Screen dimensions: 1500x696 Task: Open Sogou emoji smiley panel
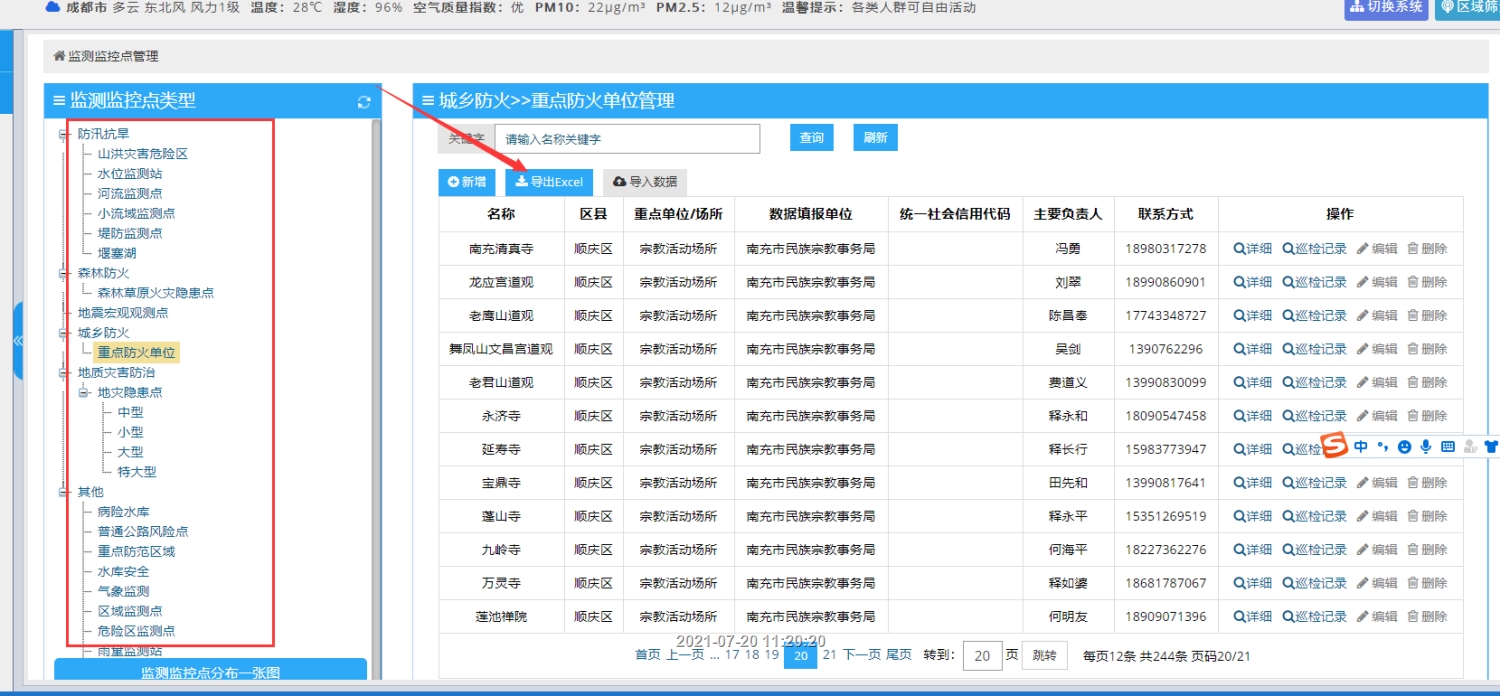[1405, 447]
